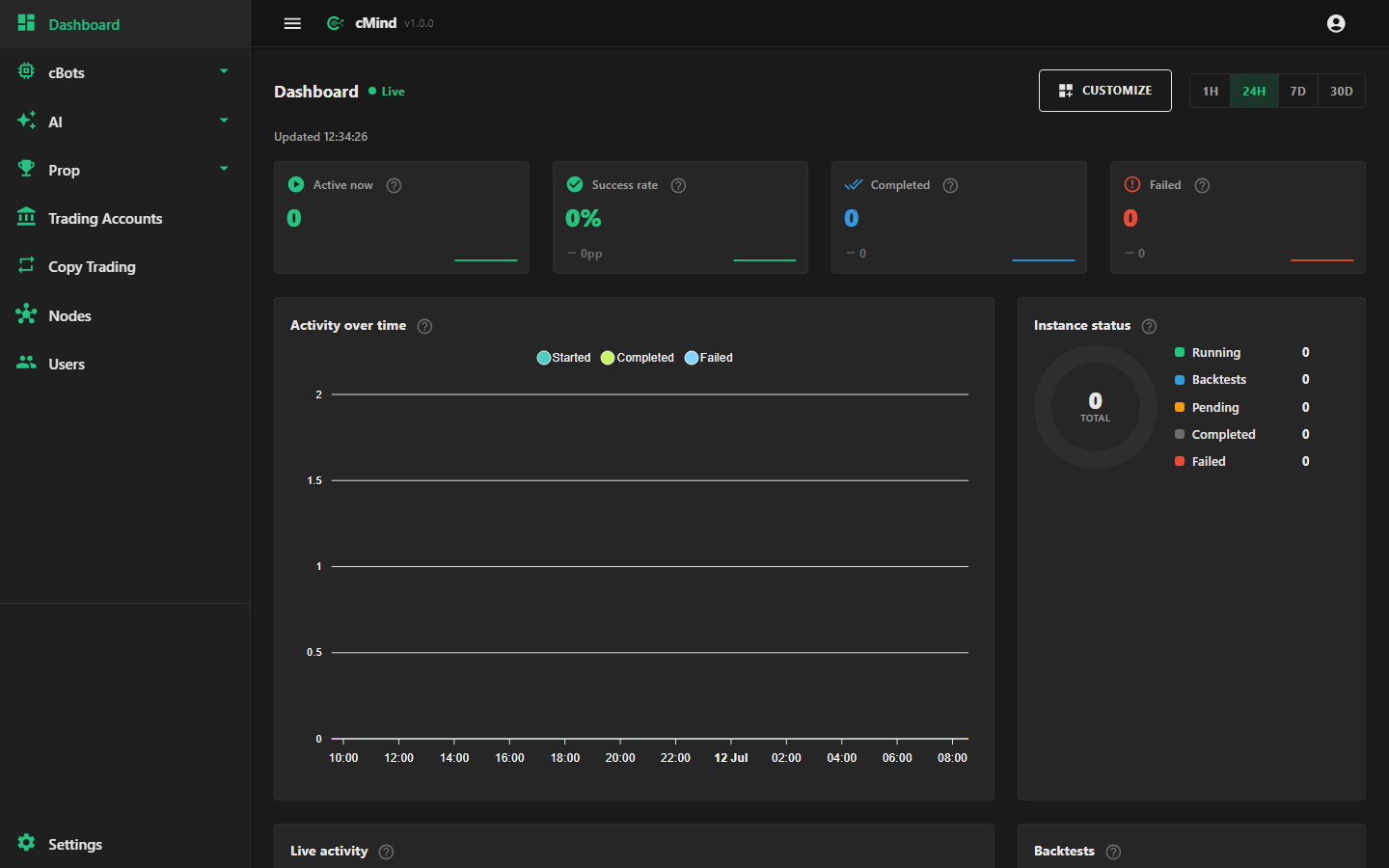The height and width of the screenshot is (868, 1389).
Task: Click the Trading Accounts bank icon
Action: [26, 217]
